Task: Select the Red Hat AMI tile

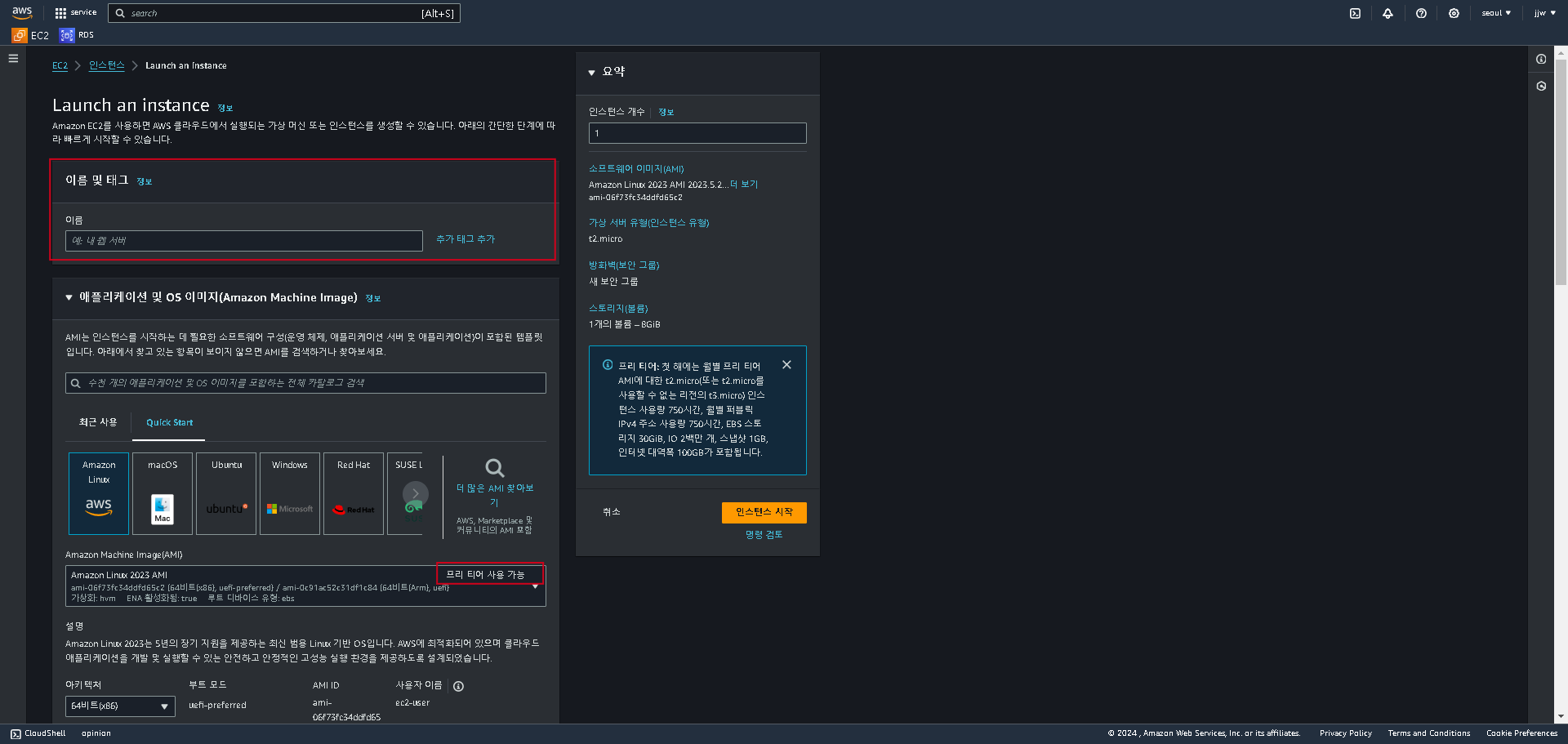Action: (x=354, y=493)
